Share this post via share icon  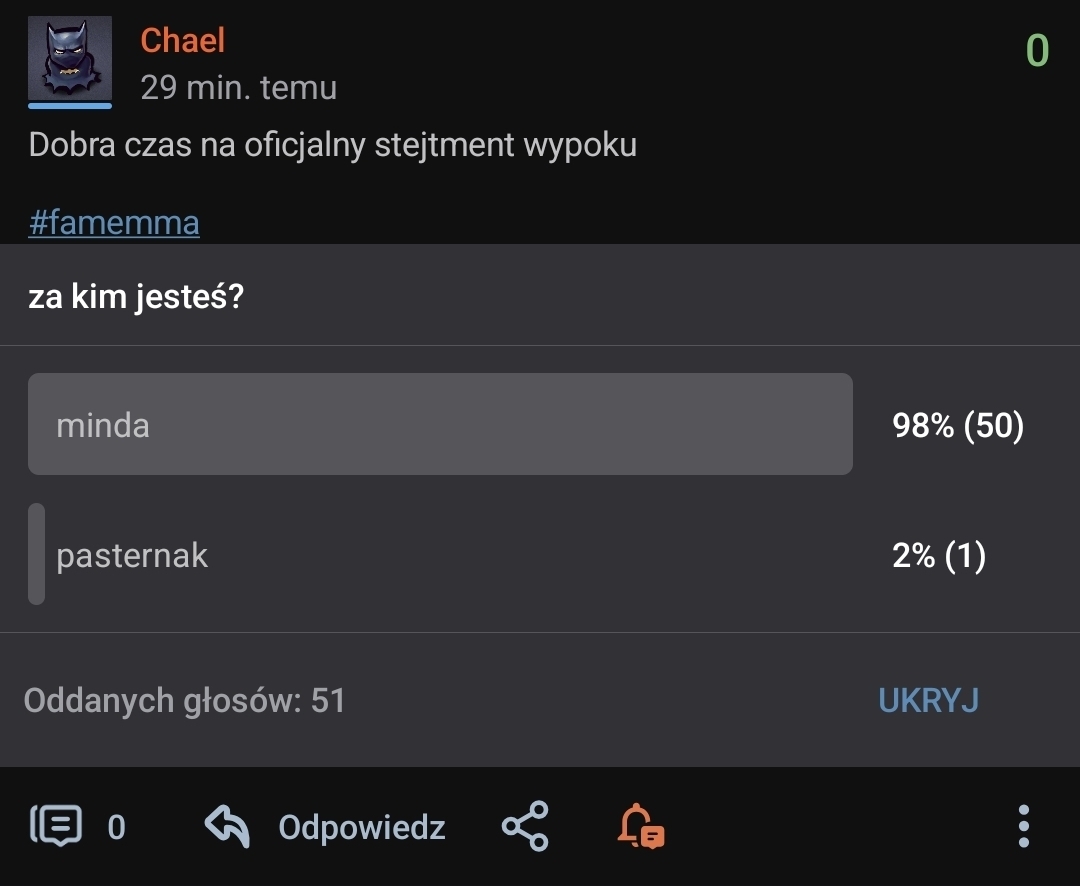(525, 826)
